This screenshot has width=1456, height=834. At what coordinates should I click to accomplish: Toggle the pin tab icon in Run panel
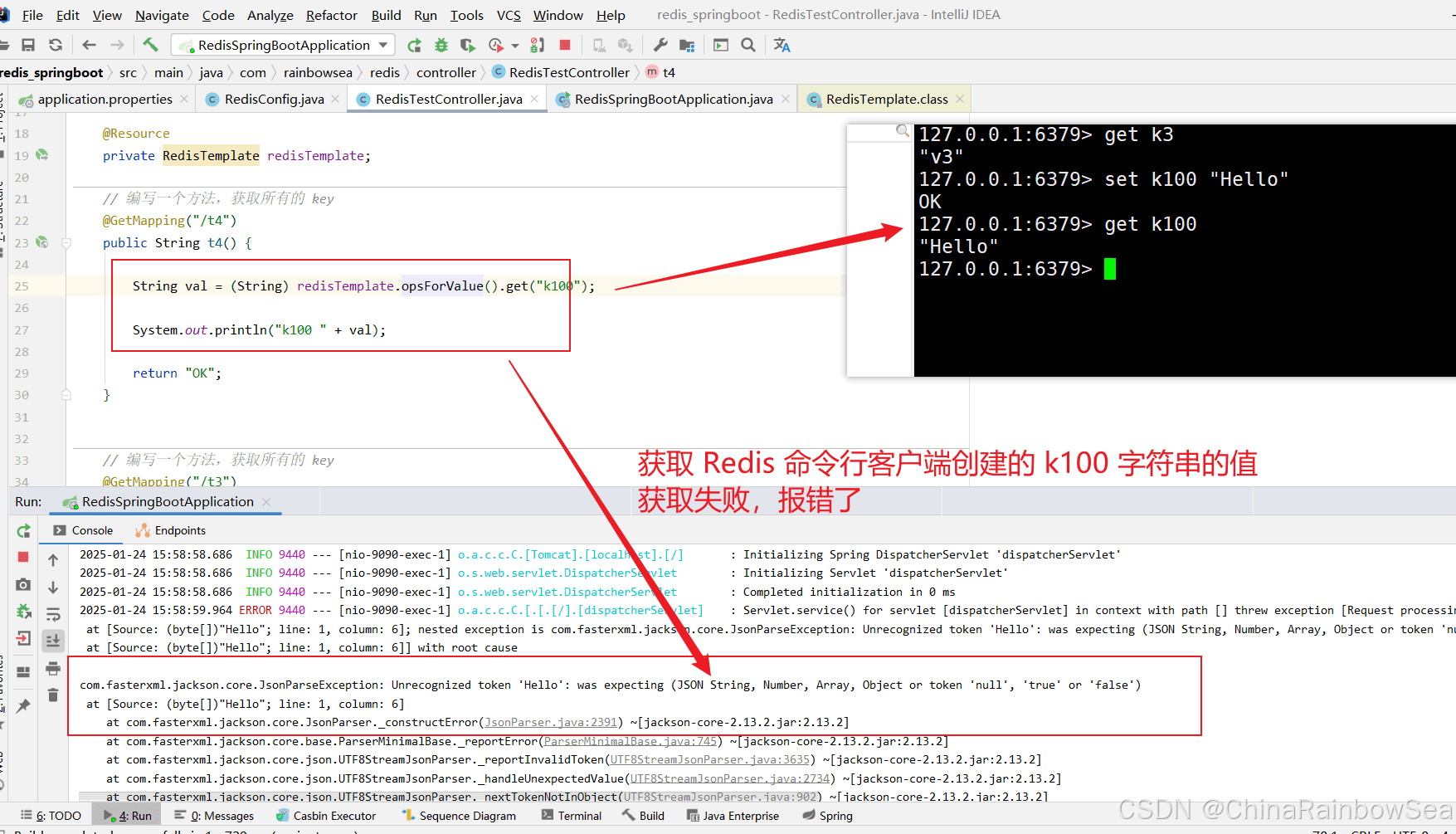(x=23, y=705)
